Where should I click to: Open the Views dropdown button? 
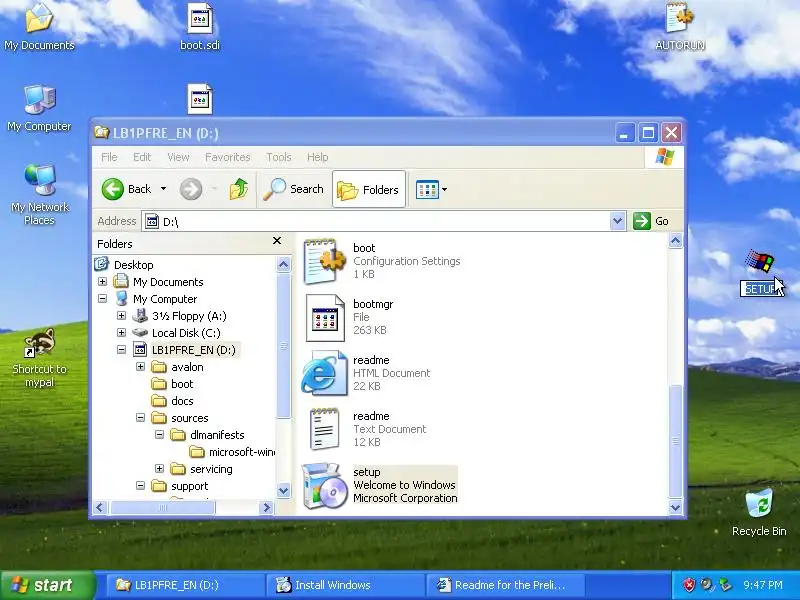(431, 189)
